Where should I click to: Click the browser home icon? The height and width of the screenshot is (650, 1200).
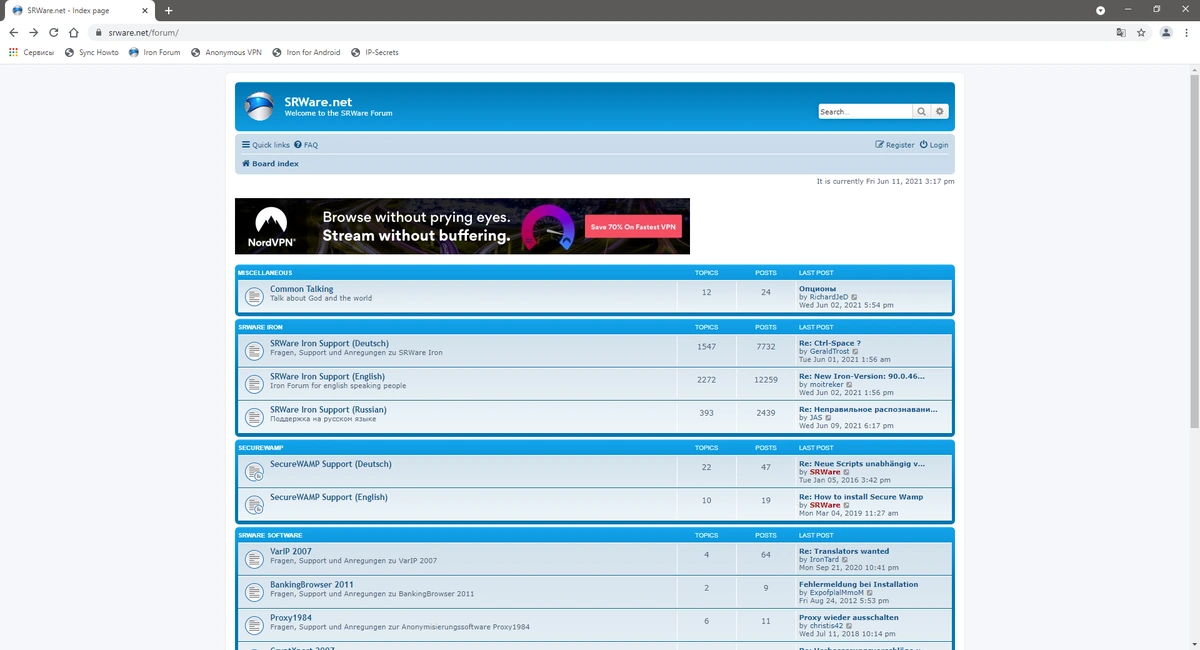tap(74, 32)
